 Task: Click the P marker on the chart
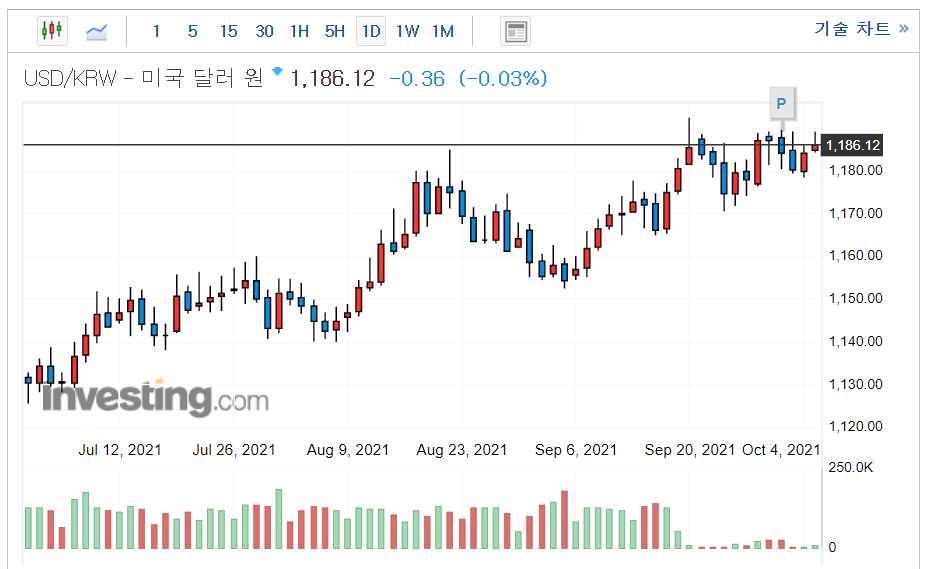[x=781, y=104]
